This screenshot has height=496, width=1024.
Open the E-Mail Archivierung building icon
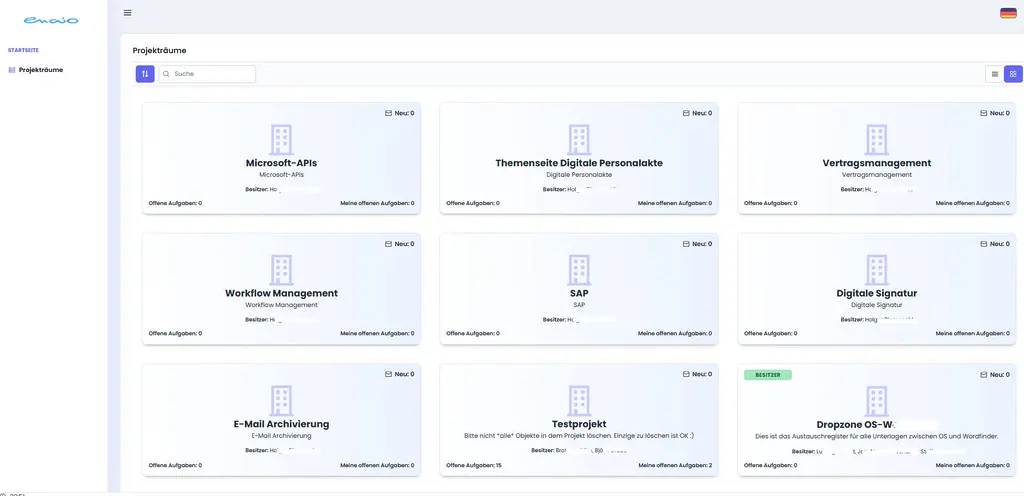[281, 401]
